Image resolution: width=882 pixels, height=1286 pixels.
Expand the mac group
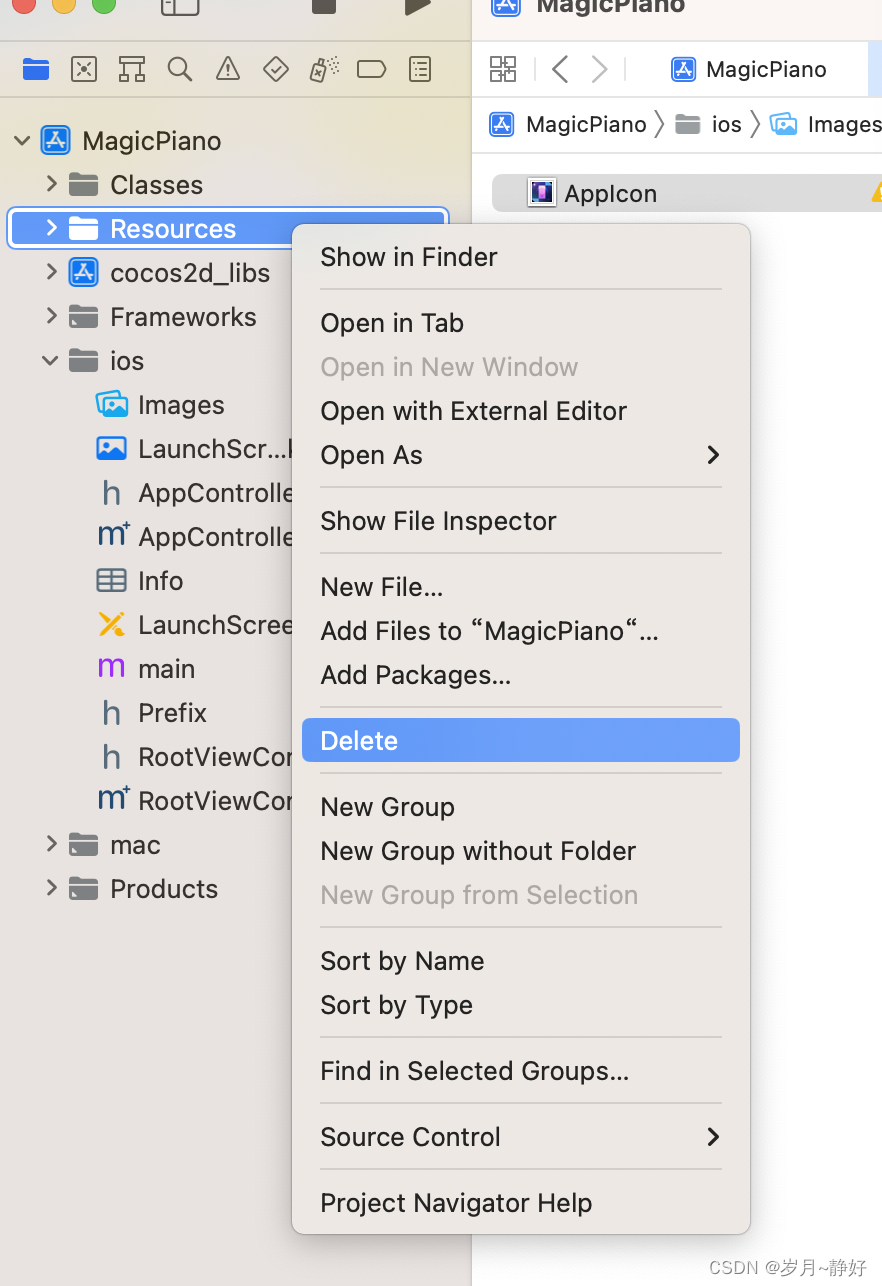coord(51,844)
